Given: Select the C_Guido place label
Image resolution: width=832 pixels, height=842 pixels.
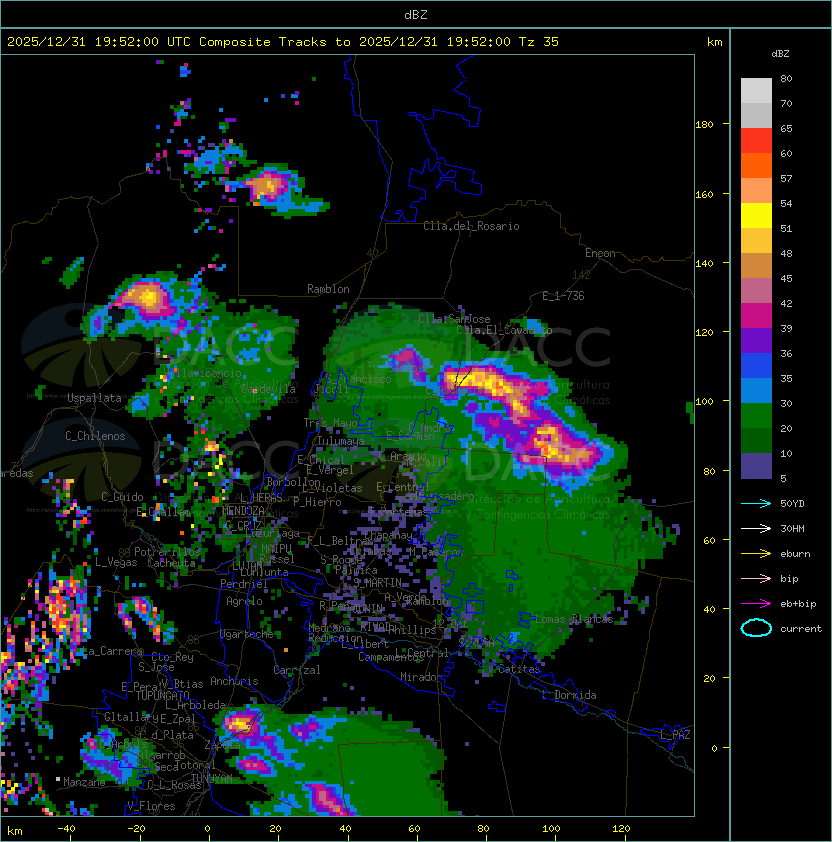Looking at the screenshot, I should point(122,497).
